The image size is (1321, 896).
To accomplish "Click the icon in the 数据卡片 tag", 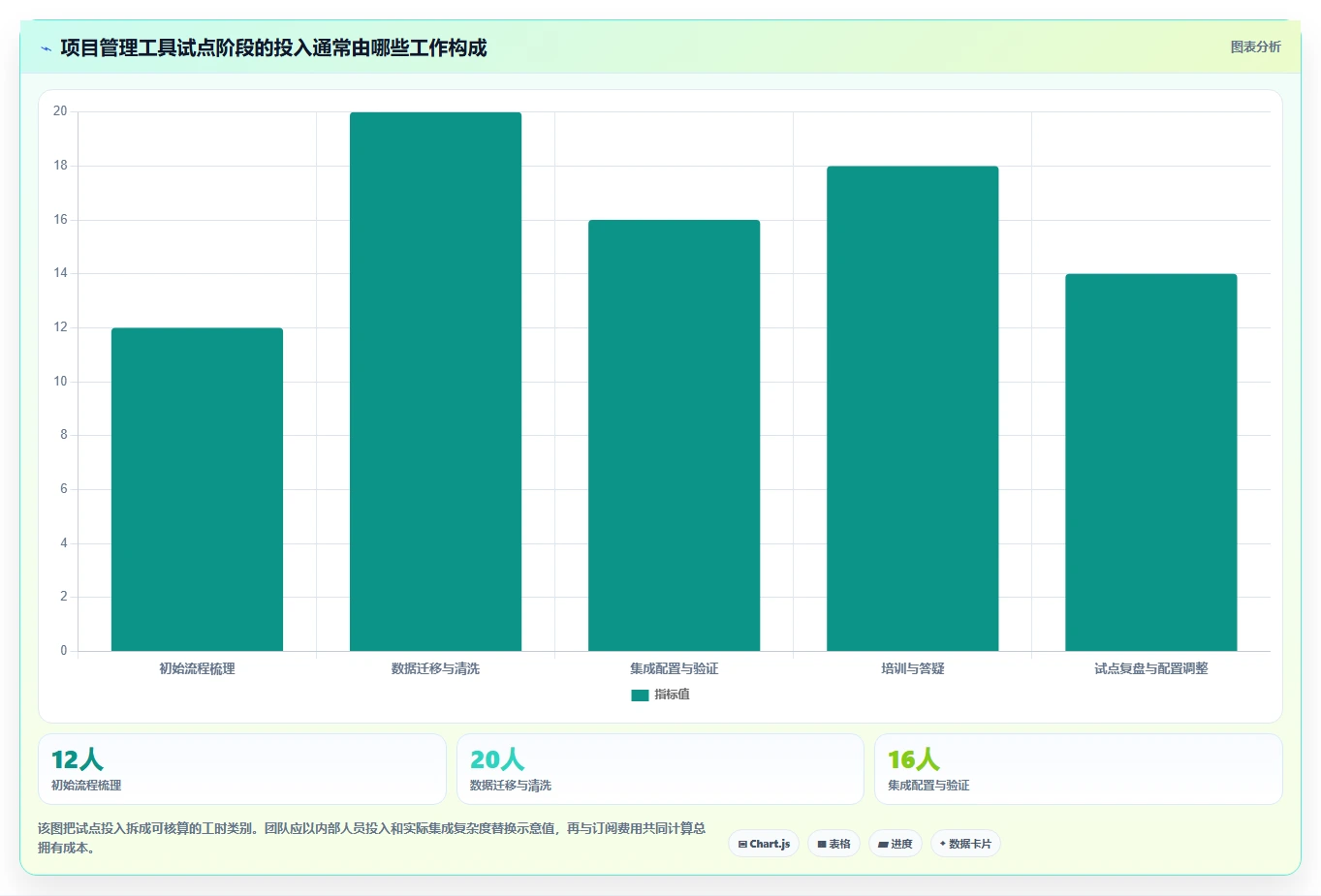I will coord(943,844).
